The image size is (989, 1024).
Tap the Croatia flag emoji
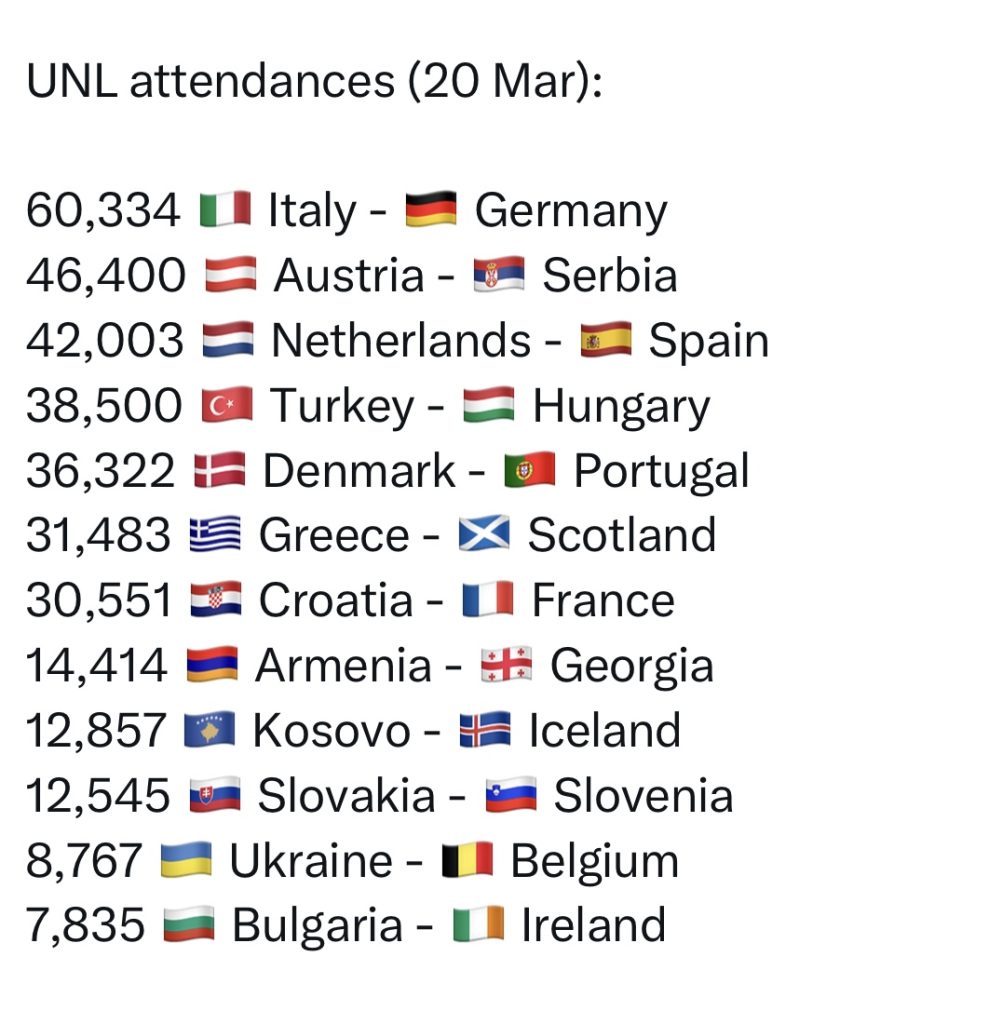(216, 601)
